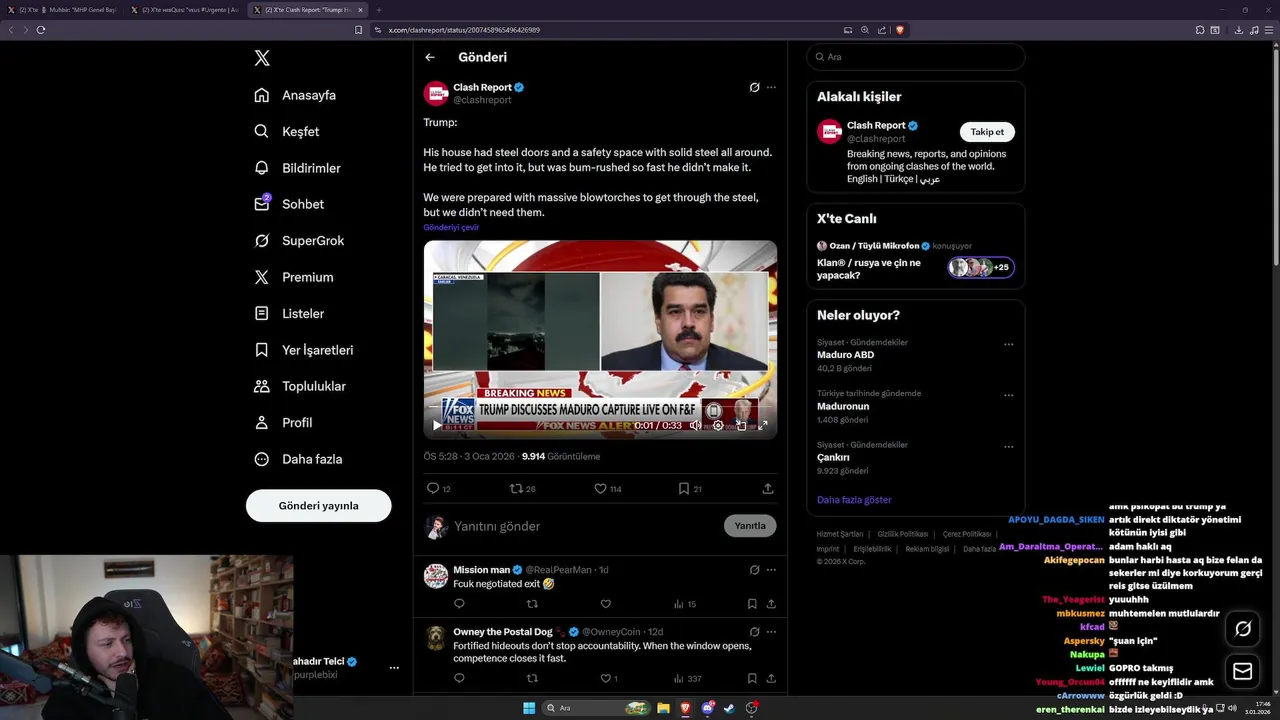Open more options for Çankırı trend
Screen dimensions: 1280x720
click(1008, 446)
